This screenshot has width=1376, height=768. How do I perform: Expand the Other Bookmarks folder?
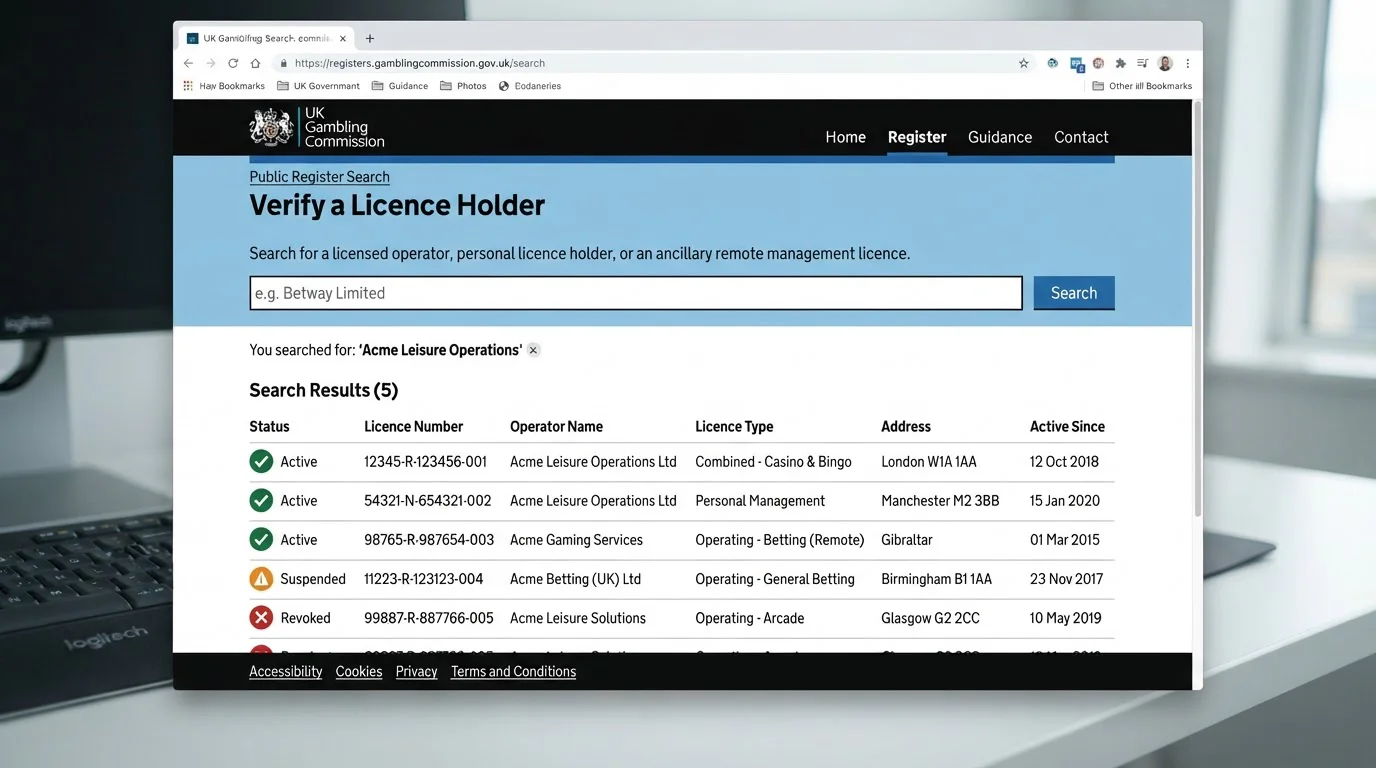click(x=1142, y=86)
